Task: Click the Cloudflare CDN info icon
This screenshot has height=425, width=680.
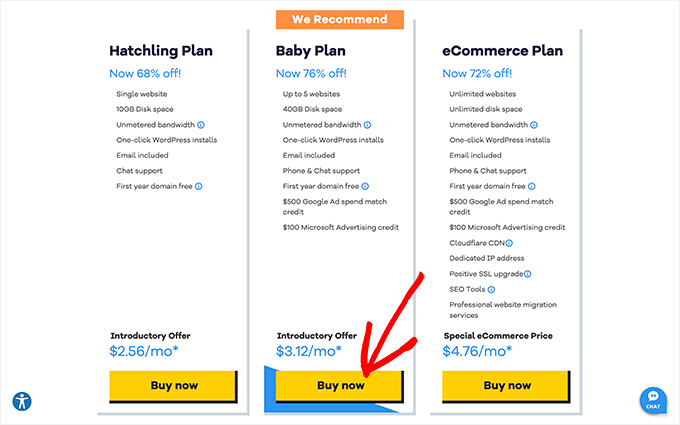Action: click(x=508, y=243)
